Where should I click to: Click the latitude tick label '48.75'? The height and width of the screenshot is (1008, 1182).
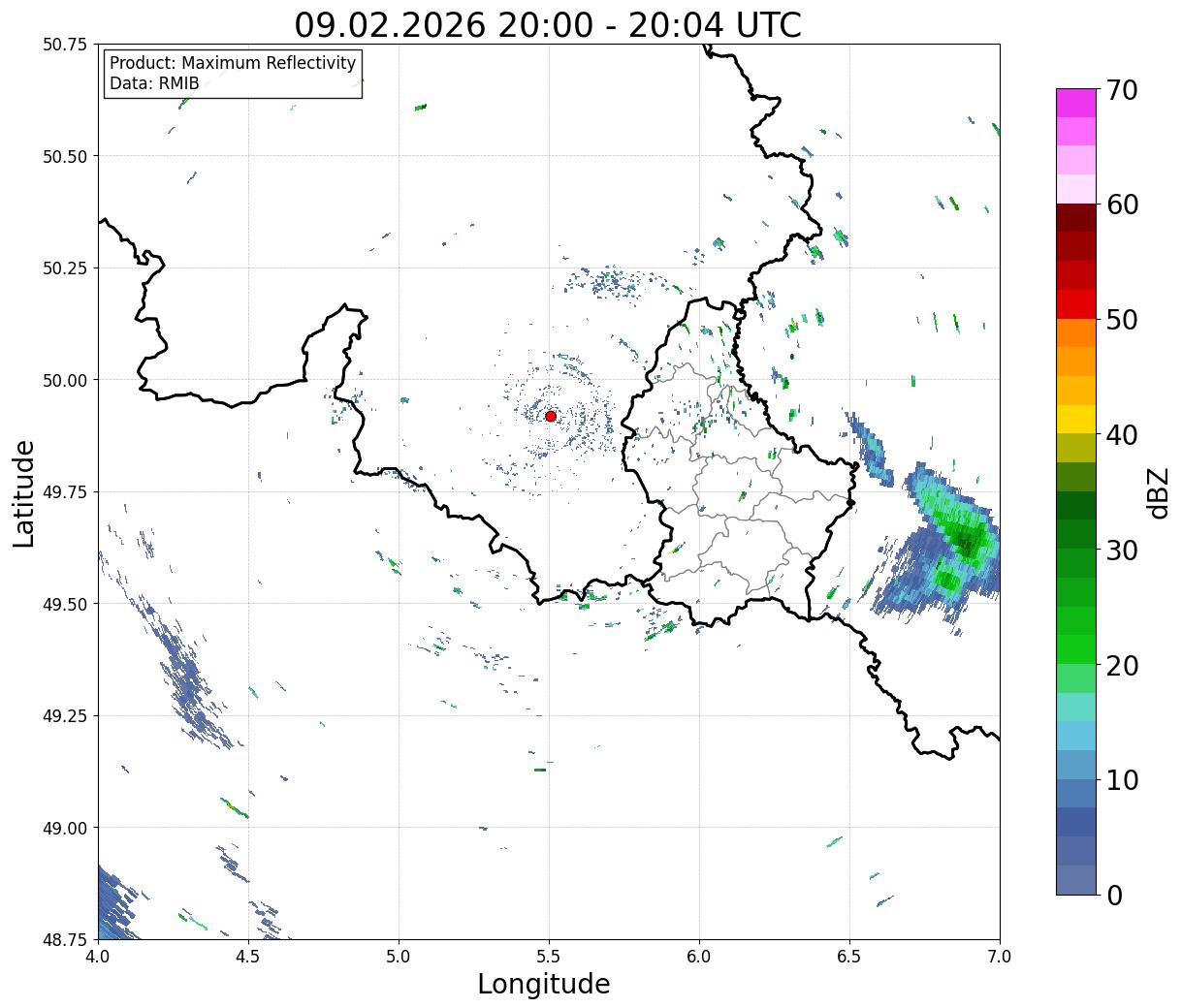pos(65,939)
